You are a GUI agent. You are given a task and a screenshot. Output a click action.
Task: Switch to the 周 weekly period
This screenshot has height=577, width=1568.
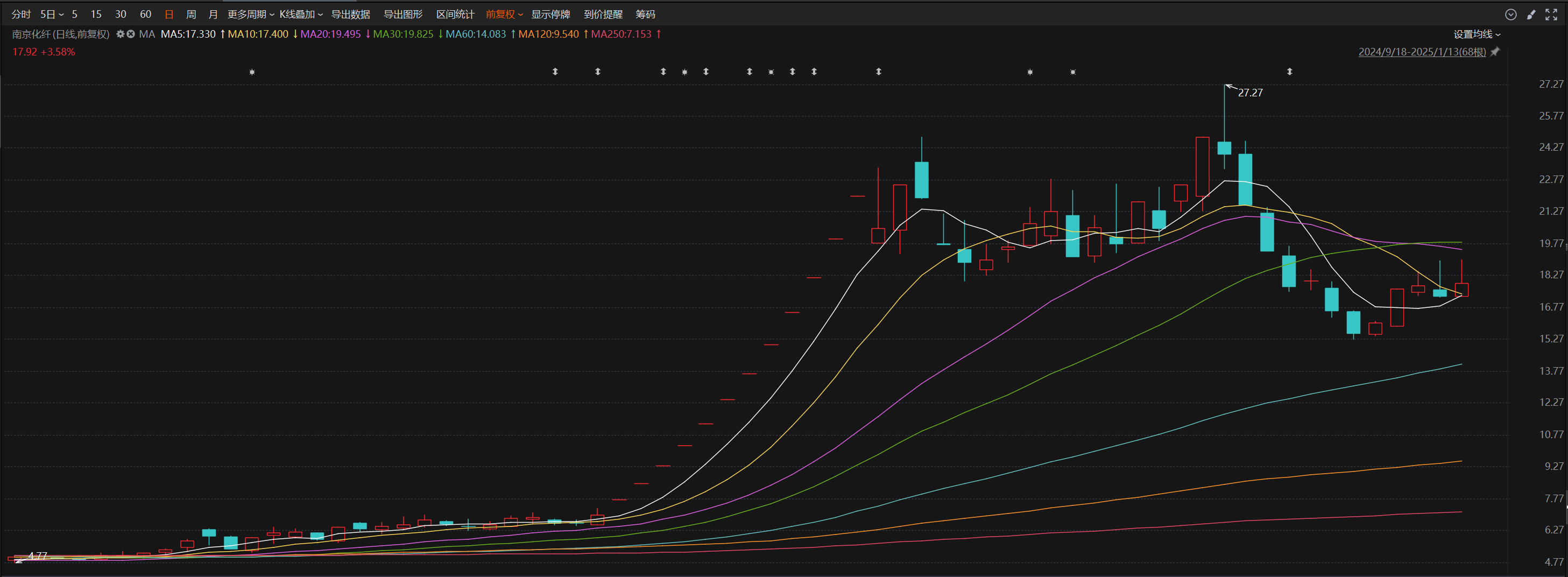(191, 14)
